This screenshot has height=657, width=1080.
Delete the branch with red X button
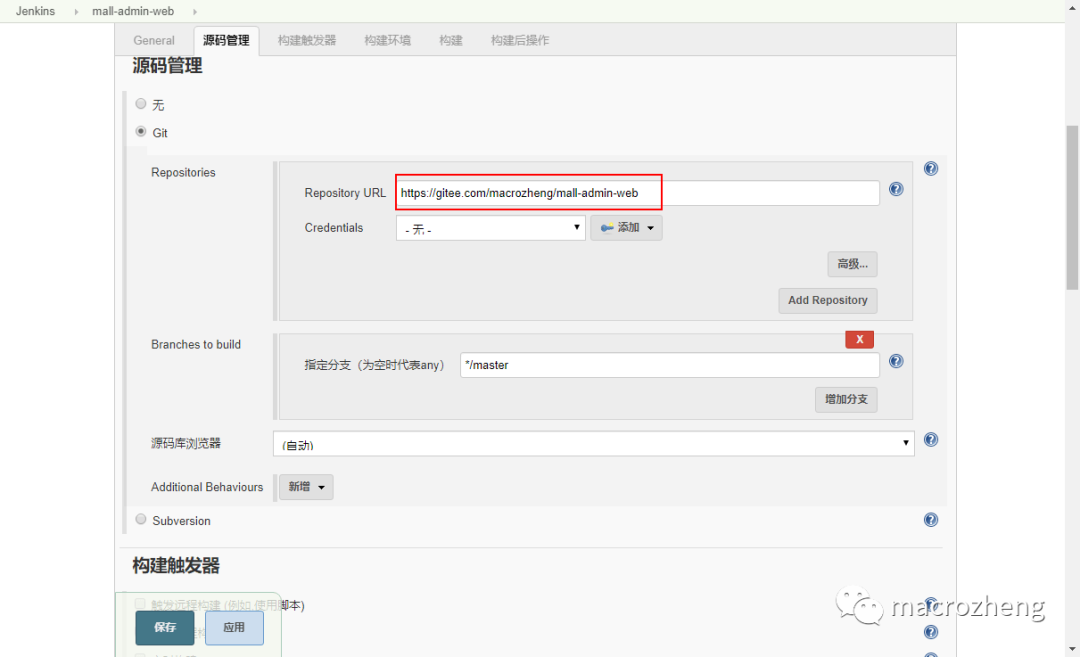pos(859,340)
